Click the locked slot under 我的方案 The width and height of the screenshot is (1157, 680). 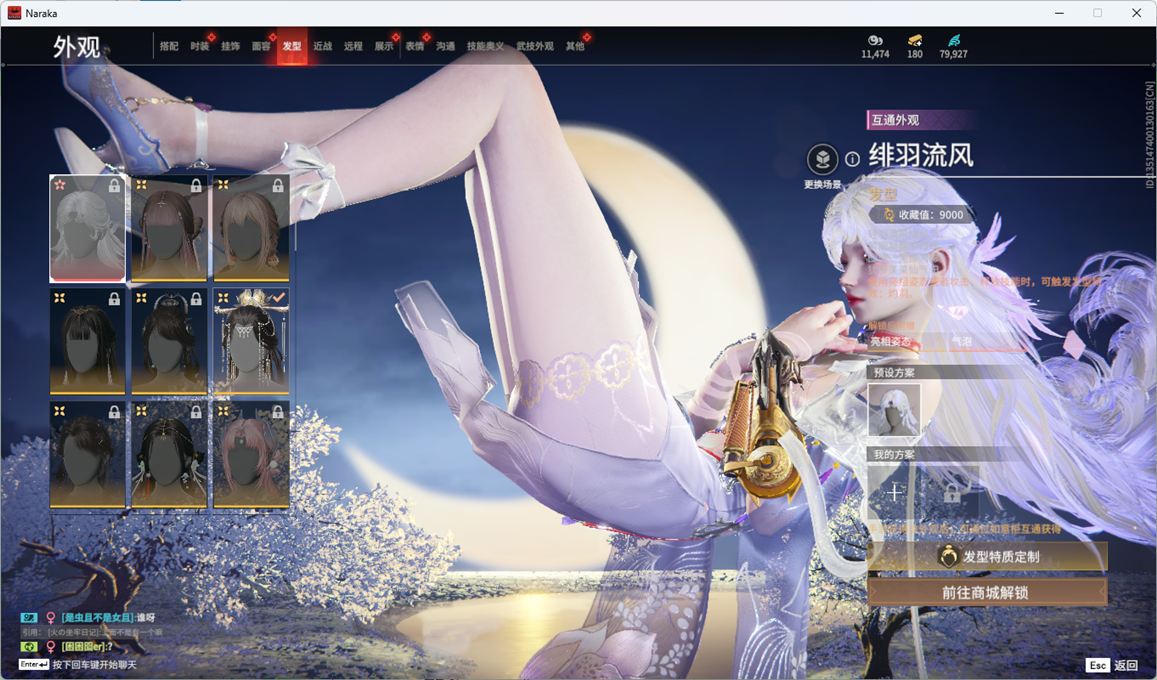[951, 492]
